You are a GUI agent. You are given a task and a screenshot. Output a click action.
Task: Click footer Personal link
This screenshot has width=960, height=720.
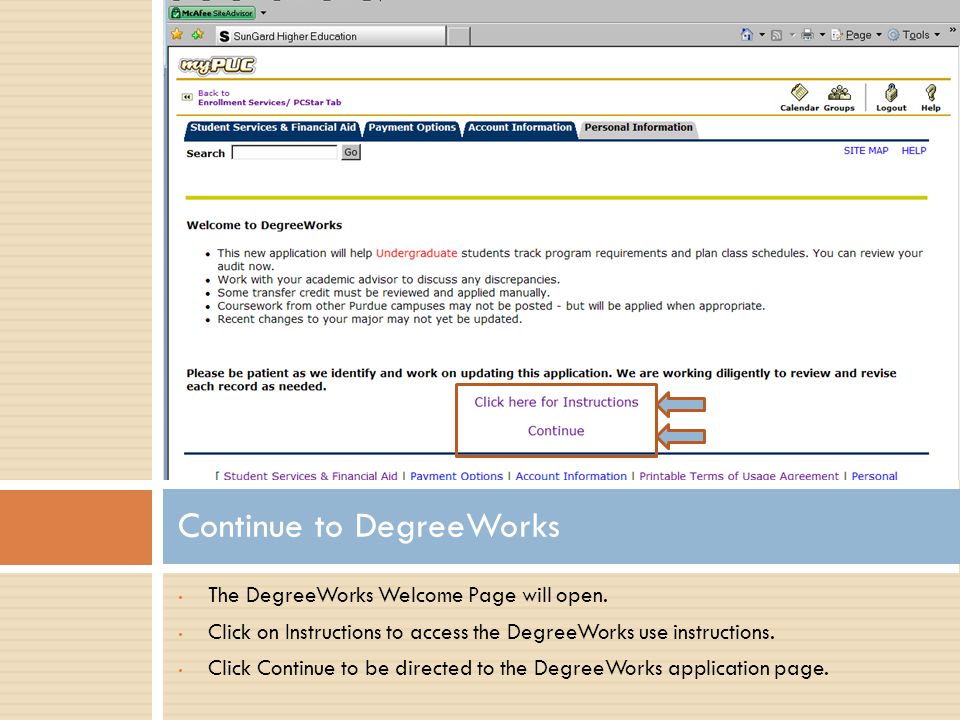coord(874,476)
